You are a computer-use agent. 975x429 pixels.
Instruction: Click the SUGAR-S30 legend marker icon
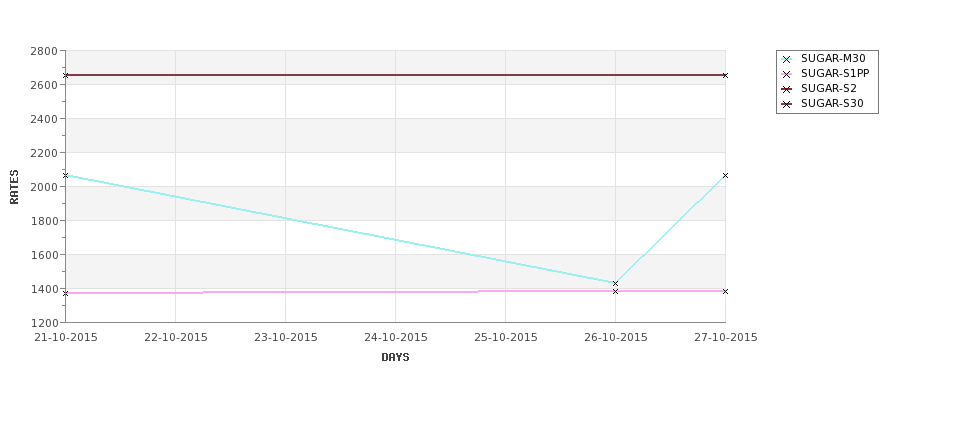pyautogui.click(x=787, y=104)
